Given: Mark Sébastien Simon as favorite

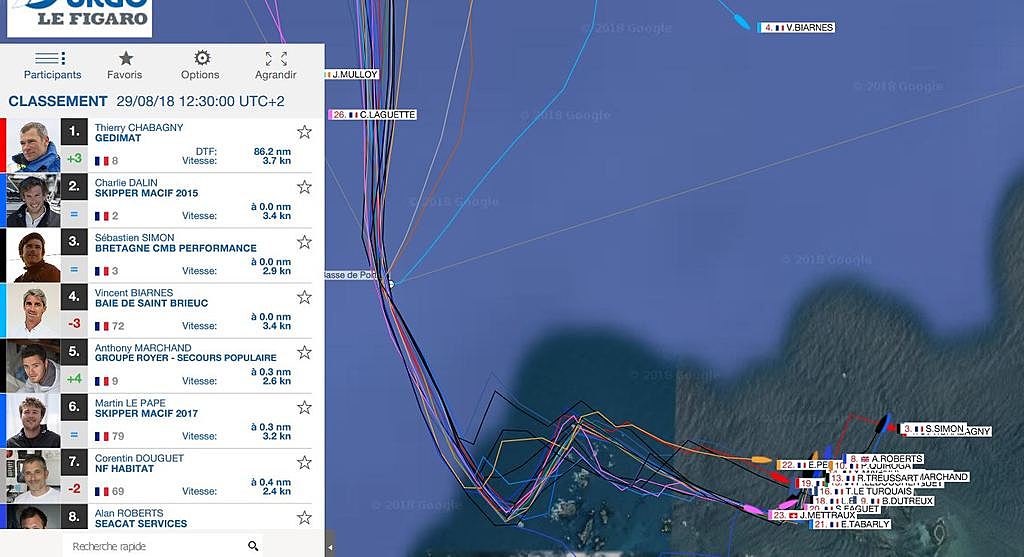Looking at the screenshot, I should 304,242.
